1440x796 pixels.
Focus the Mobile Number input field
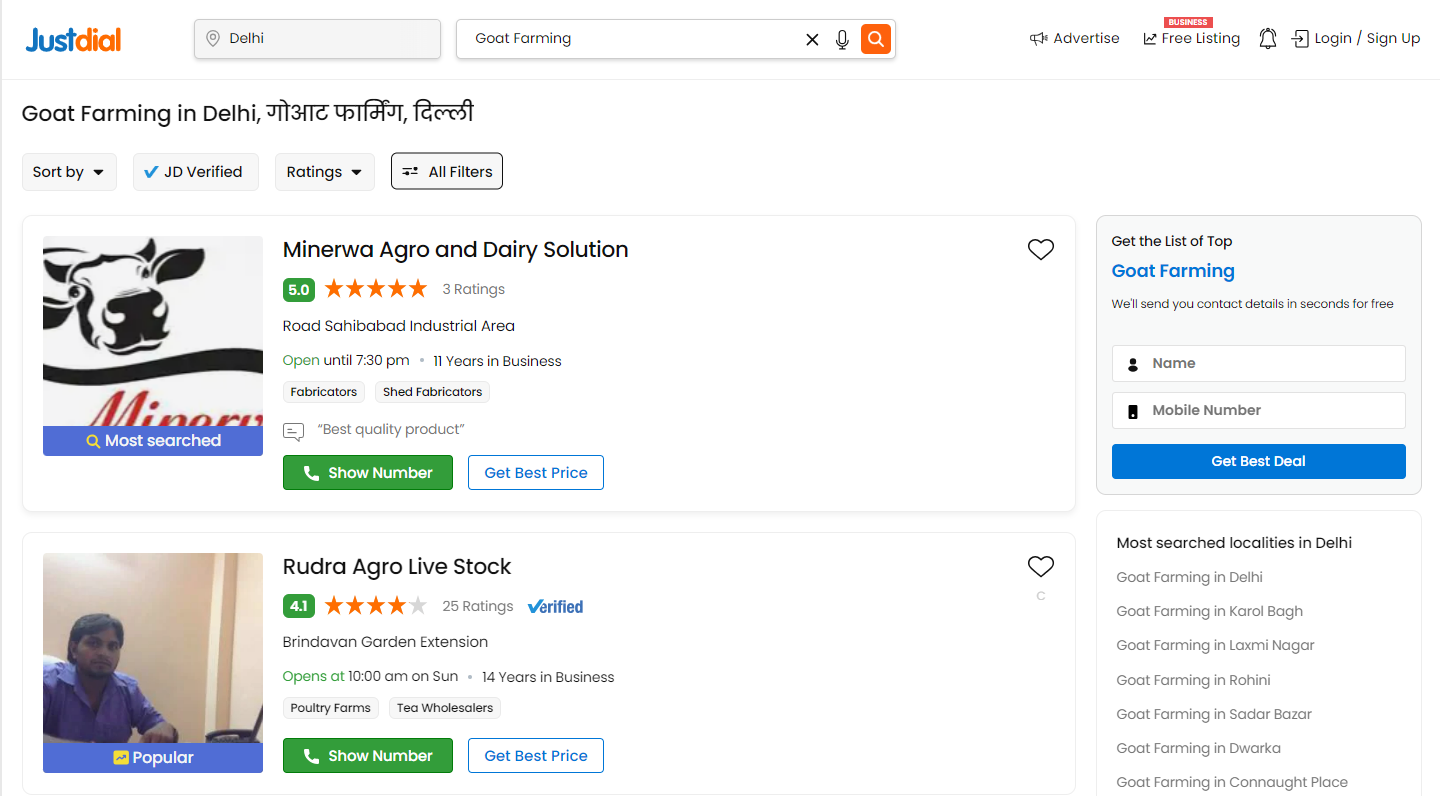1259,410
